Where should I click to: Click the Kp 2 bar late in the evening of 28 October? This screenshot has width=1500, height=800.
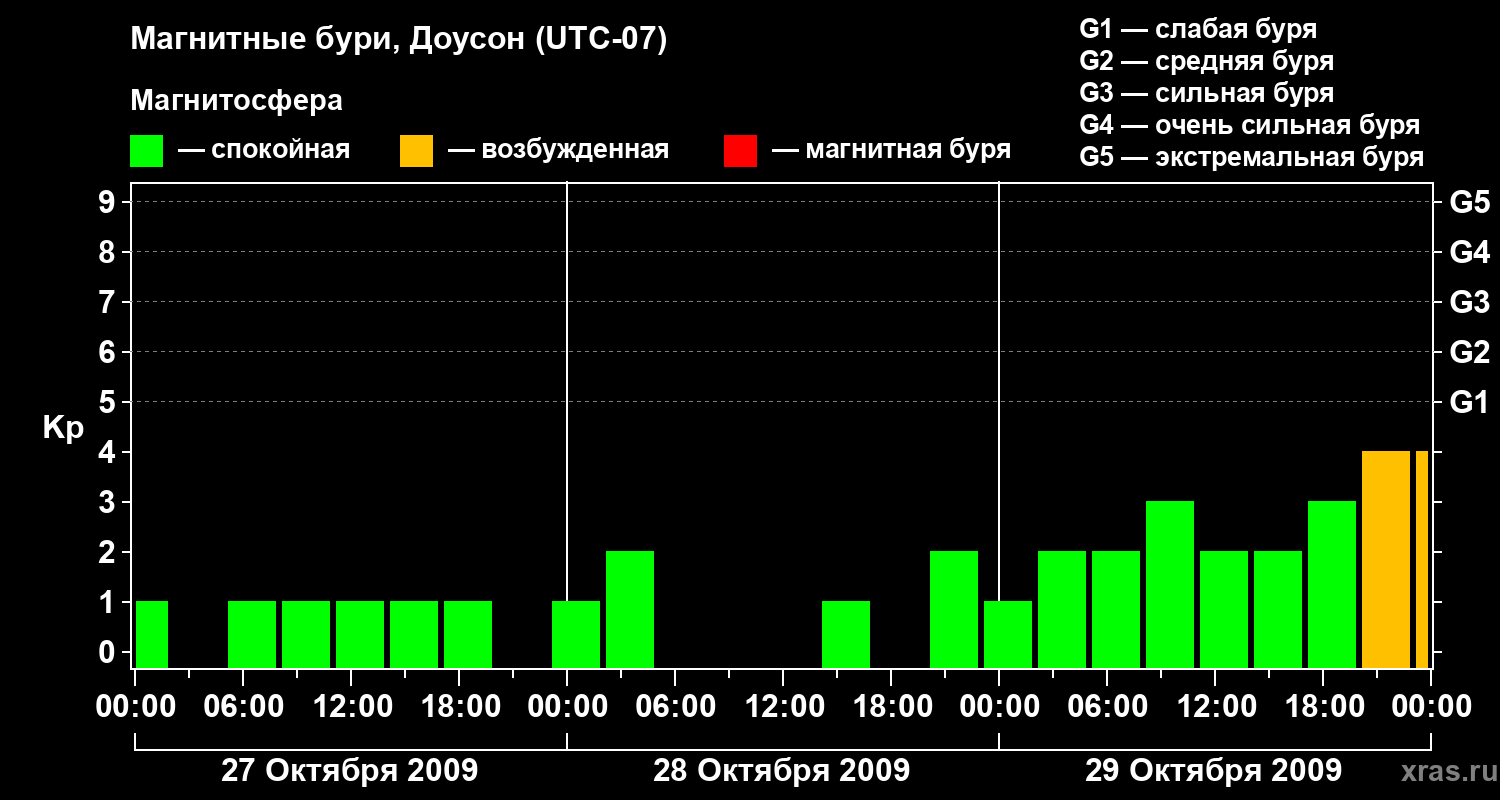954,610
